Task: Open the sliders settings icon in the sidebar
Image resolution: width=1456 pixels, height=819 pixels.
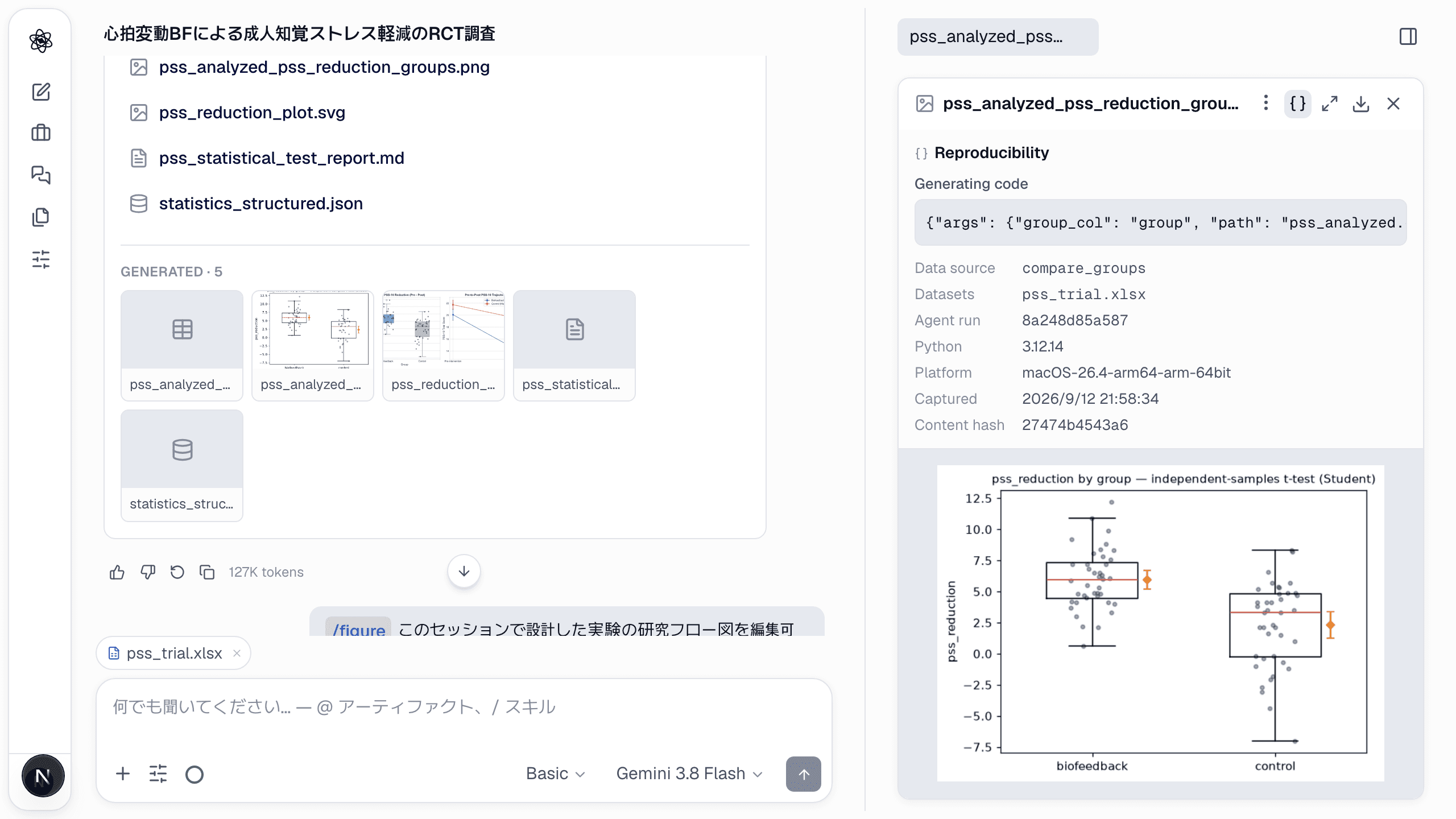Action: coord(41,259)
